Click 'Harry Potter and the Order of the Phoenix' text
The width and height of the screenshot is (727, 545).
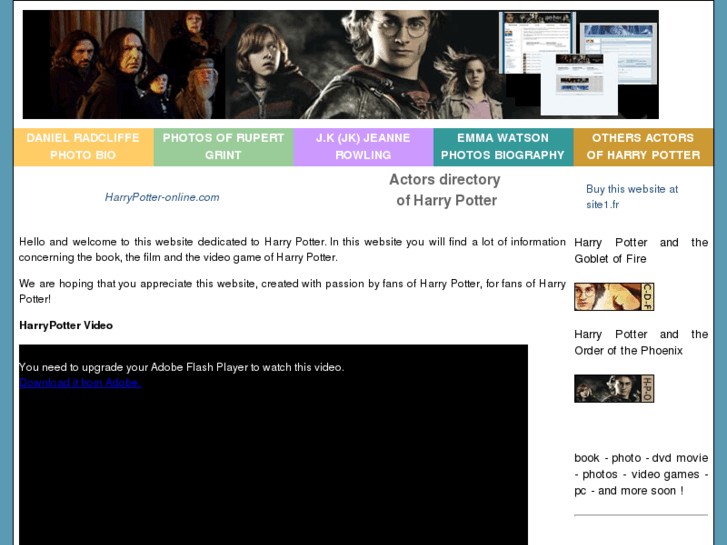click(641, 342)
